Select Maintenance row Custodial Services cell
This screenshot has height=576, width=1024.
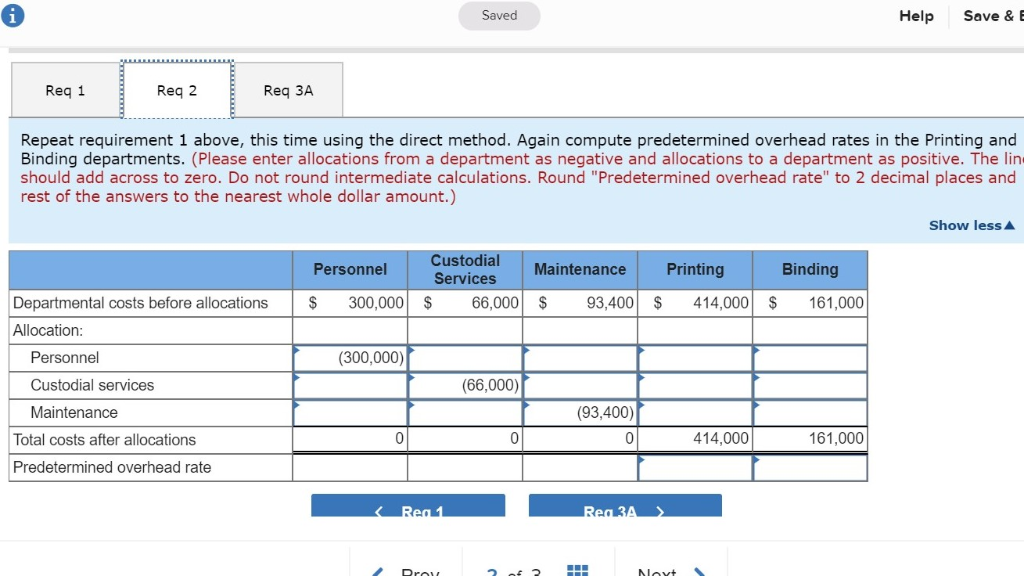465,413
